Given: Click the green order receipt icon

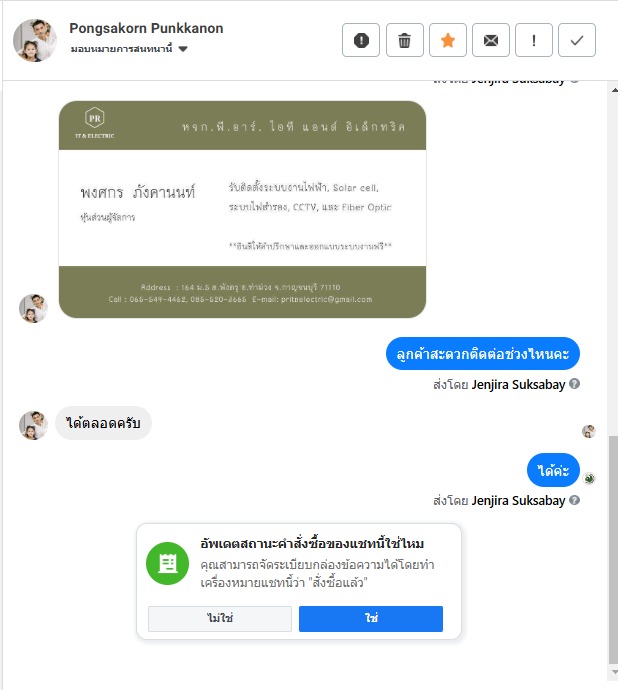Looking at the screenshot, I should tap(167, 563).
